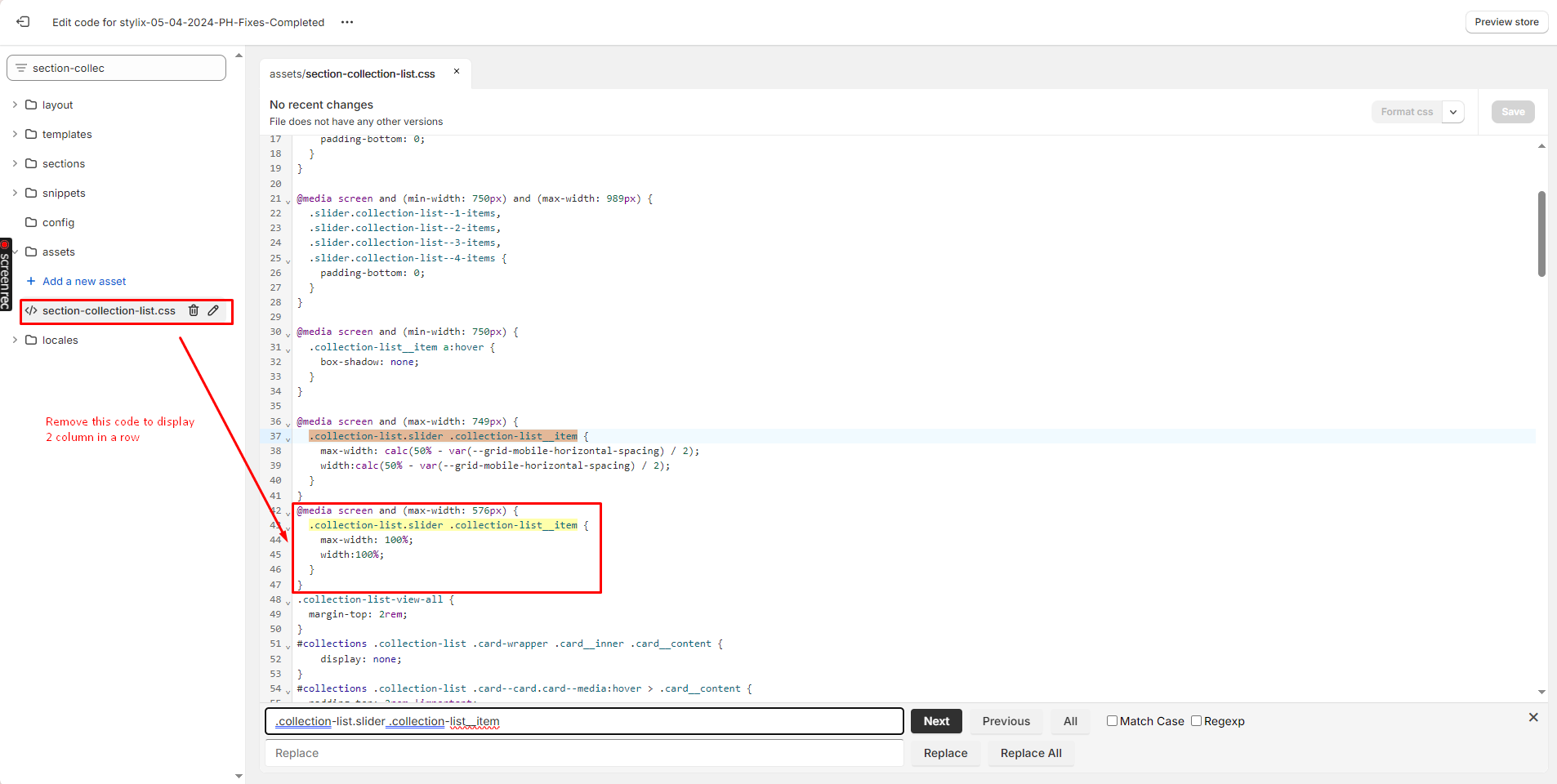
Task: Click the screenrec recording side tab
Action: coord(6,274)
